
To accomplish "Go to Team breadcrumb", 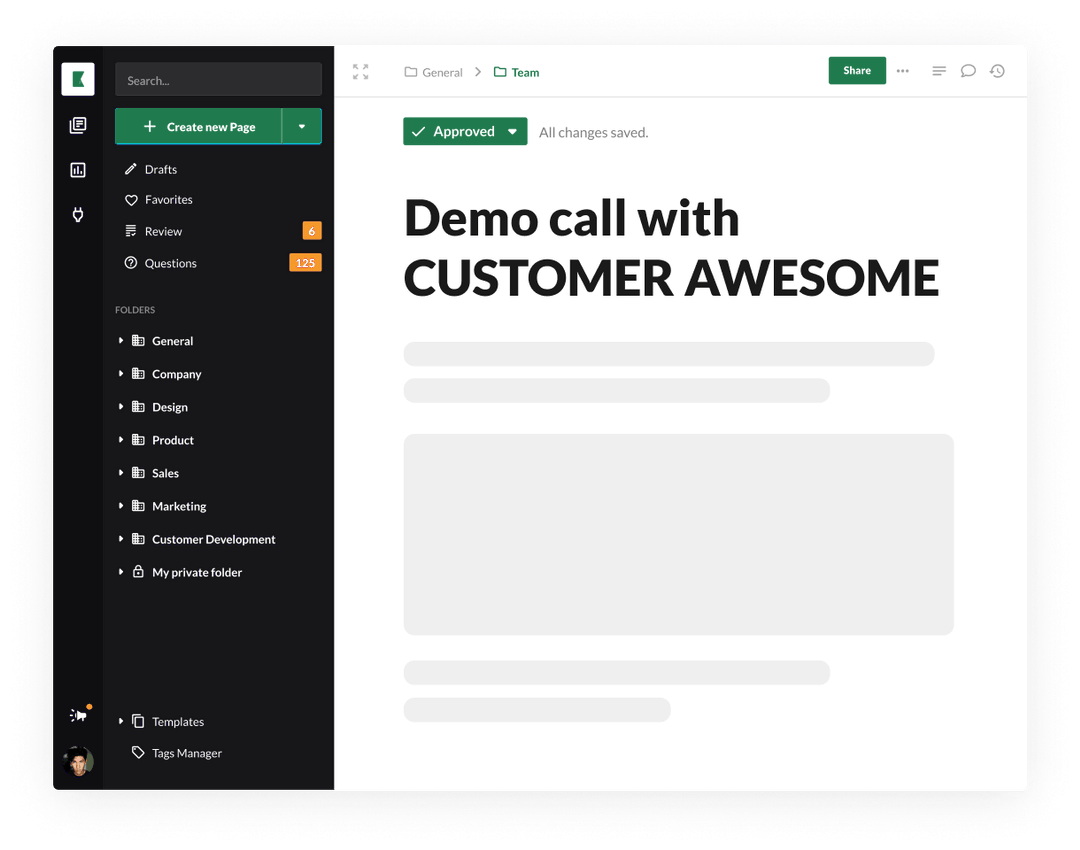I will coord(517,72).
